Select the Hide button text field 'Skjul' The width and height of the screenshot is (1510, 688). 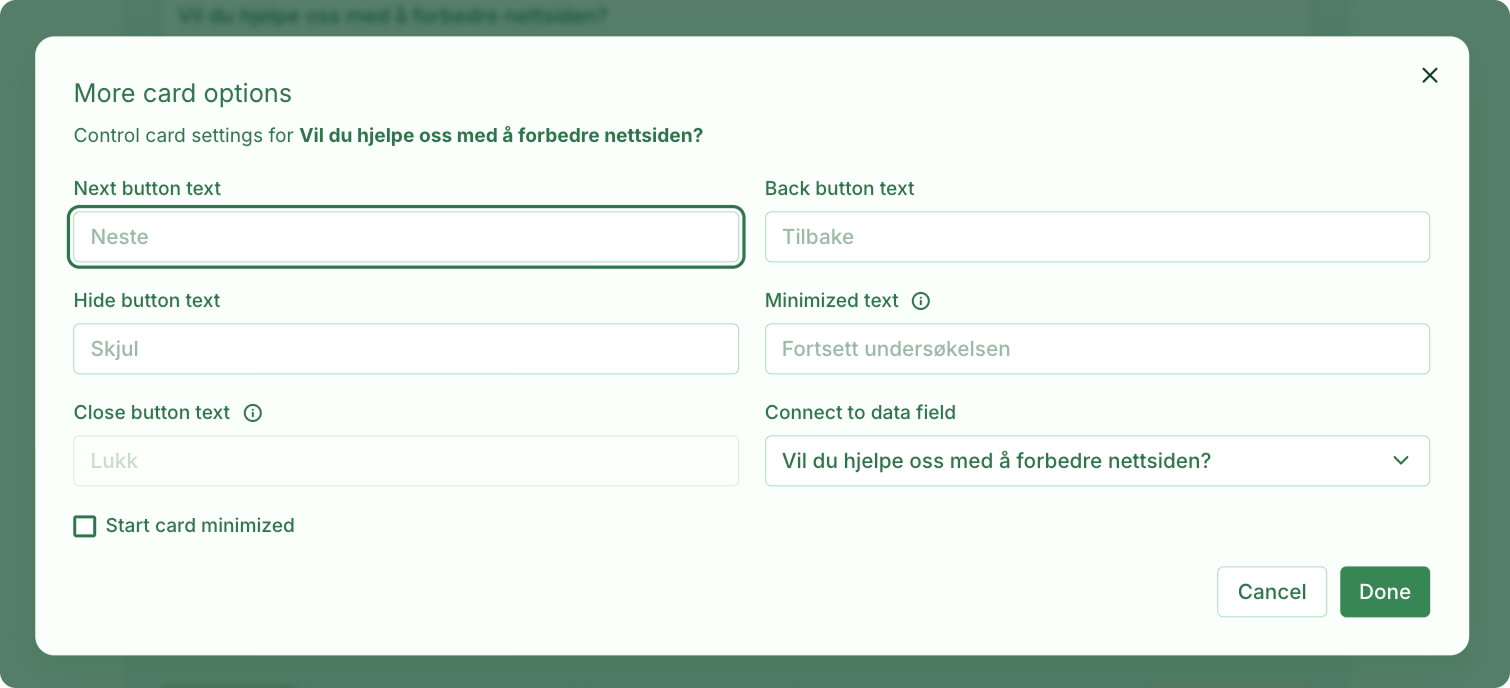pos(406,349)
